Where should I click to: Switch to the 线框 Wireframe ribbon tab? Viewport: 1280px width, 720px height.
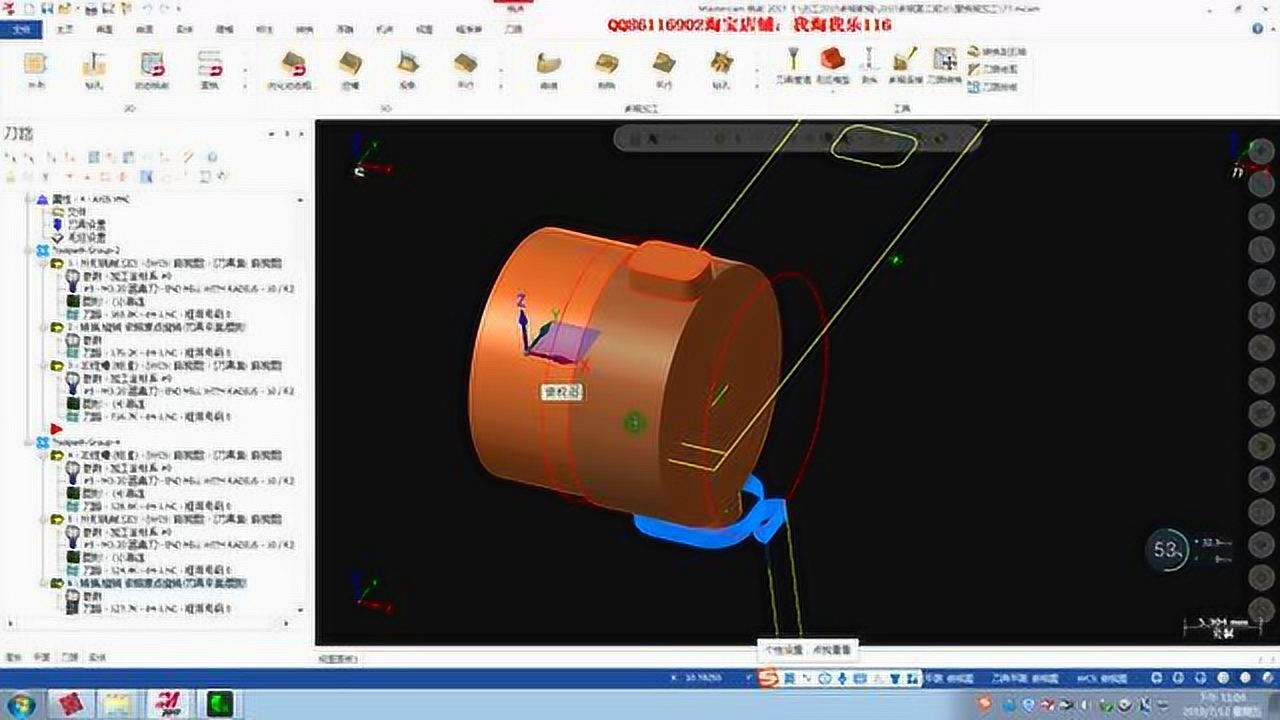click(105, 30)
